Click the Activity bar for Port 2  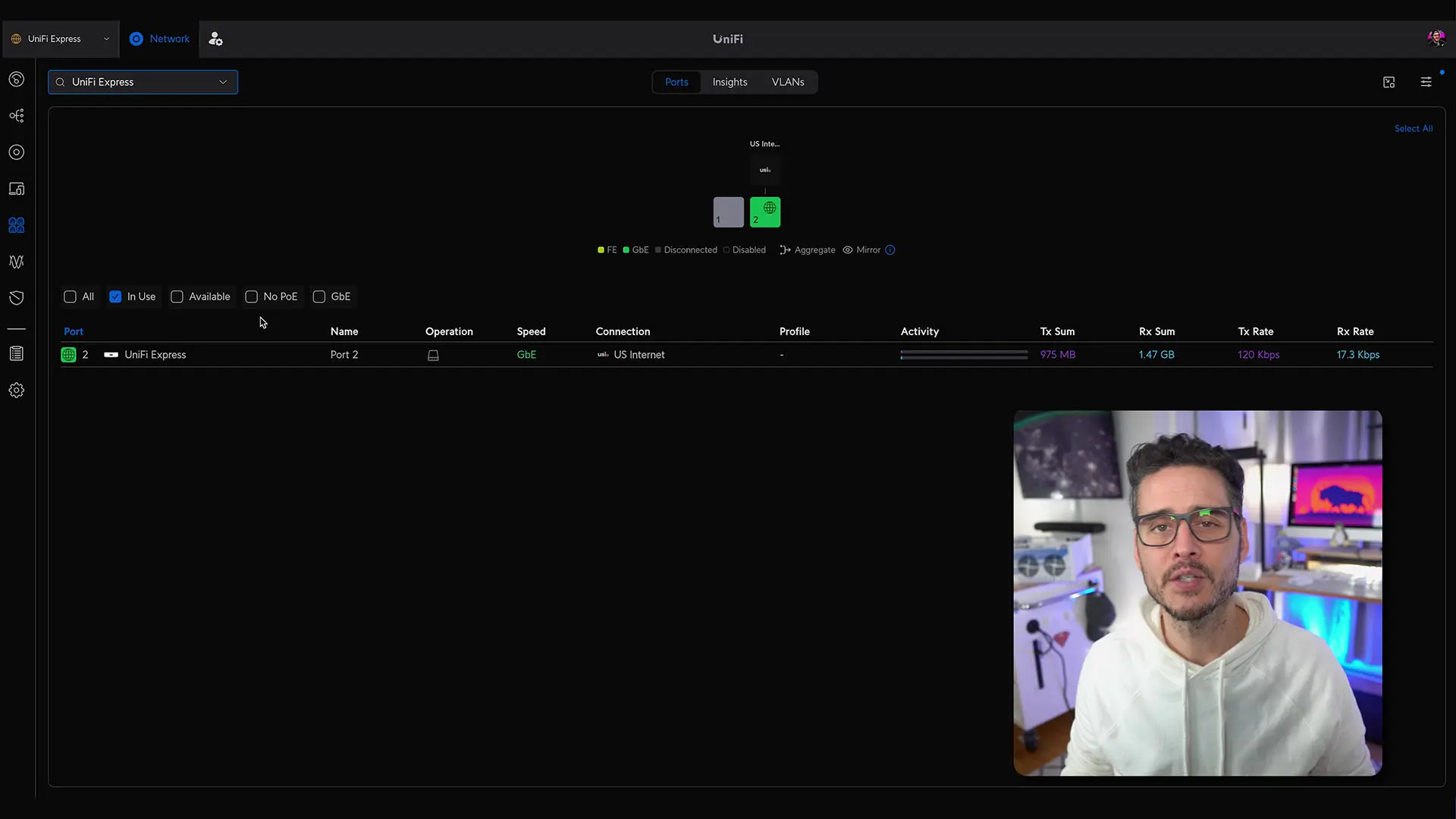[x=964, y=355]
